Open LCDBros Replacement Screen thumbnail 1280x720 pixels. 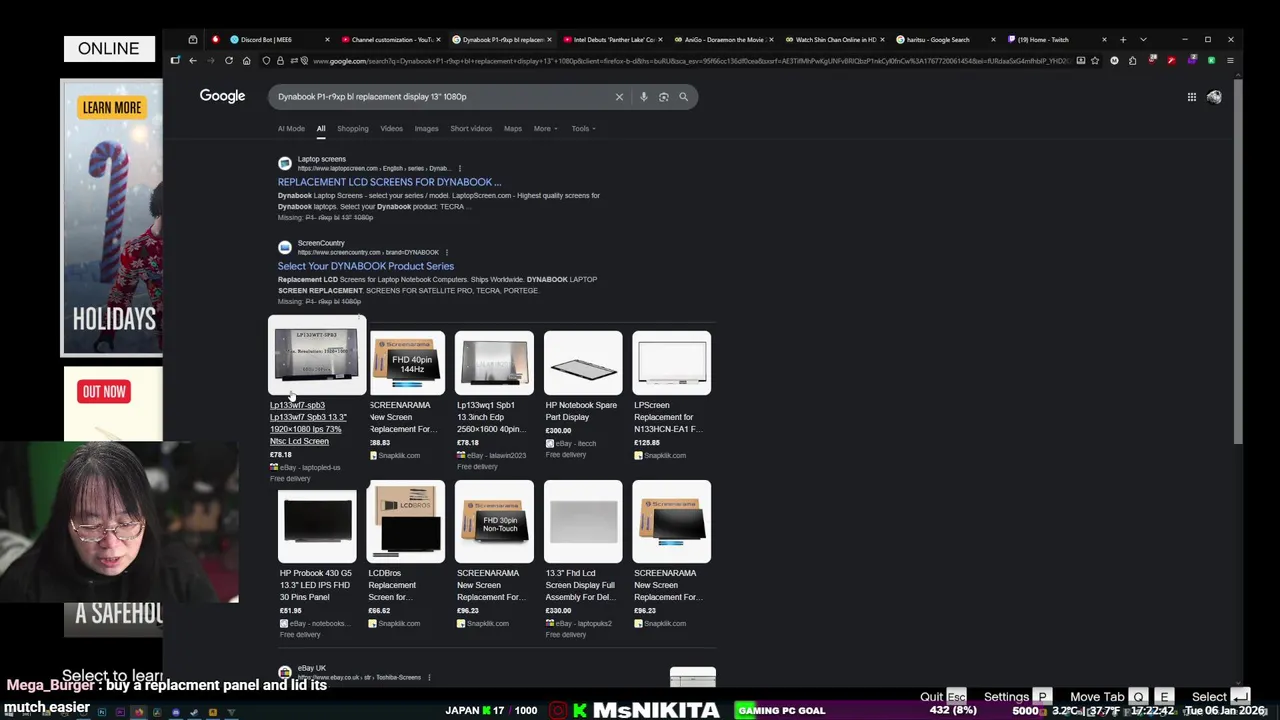click(x=405, y=522)
